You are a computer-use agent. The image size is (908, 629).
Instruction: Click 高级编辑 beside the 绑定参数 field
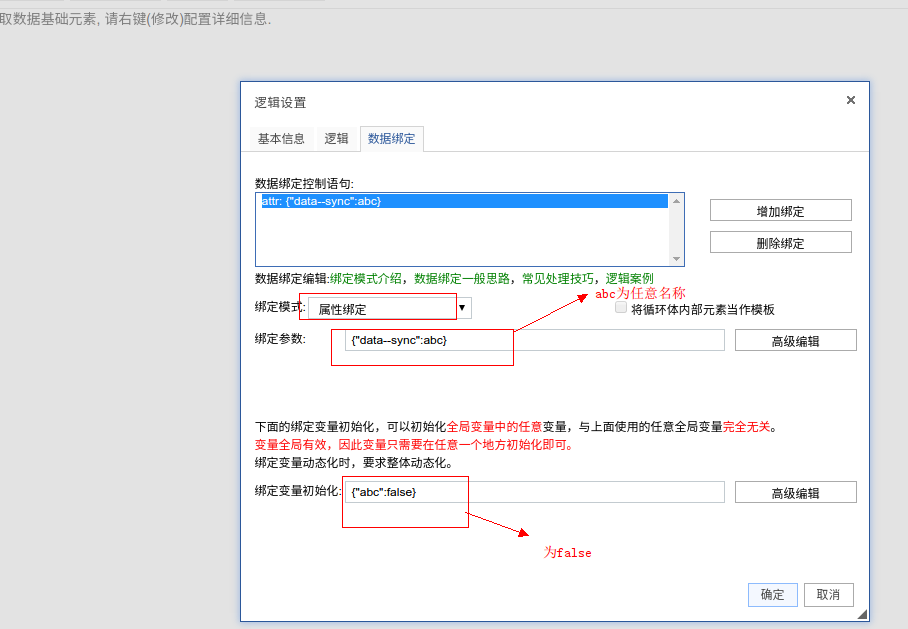coord(795,341)
